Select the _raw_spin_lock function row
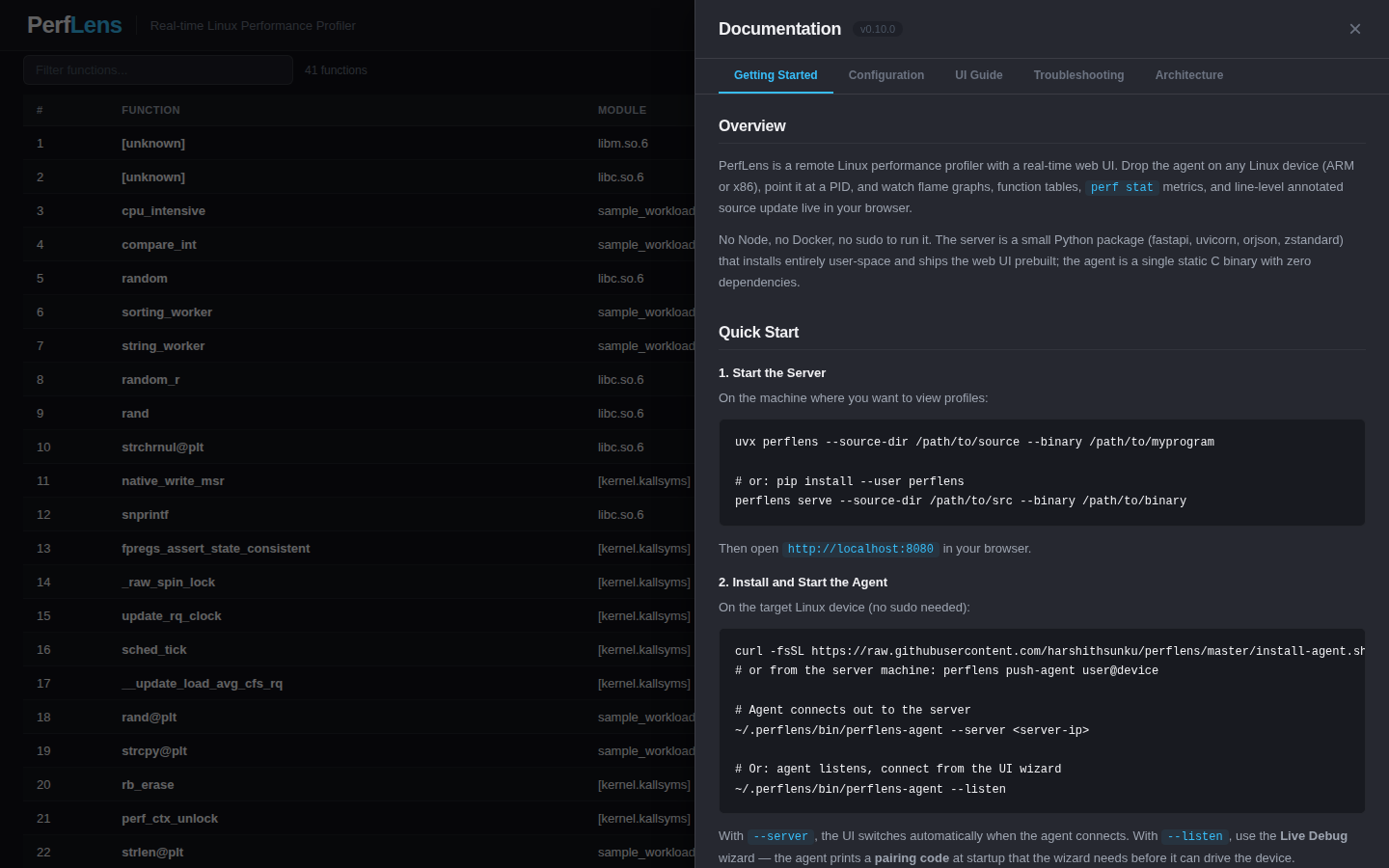This screenshot has height=868, width=1389. point(359,583)
